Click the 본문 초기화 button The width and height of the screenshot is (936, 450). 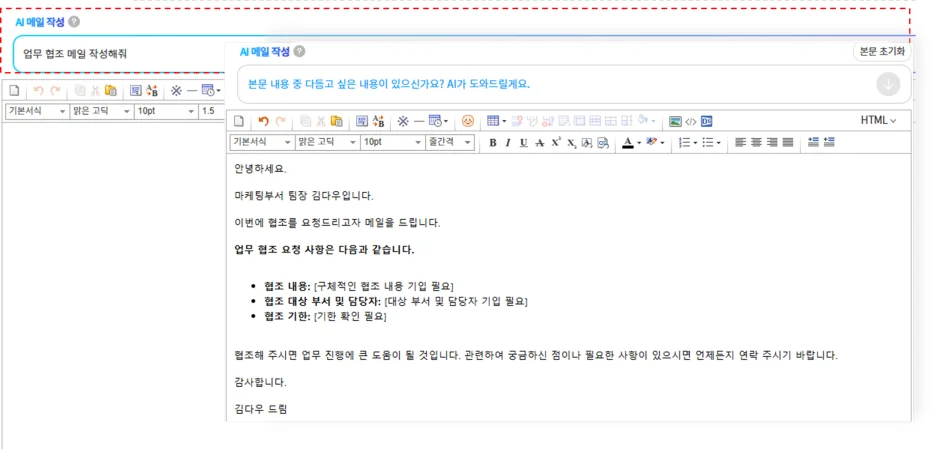(881, 52)
